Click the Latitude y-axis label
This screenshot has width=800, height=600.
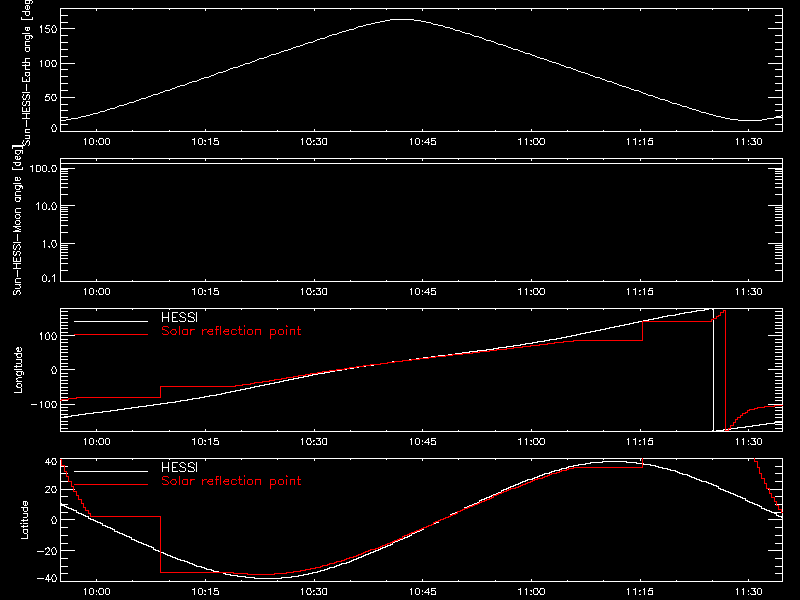24,520
